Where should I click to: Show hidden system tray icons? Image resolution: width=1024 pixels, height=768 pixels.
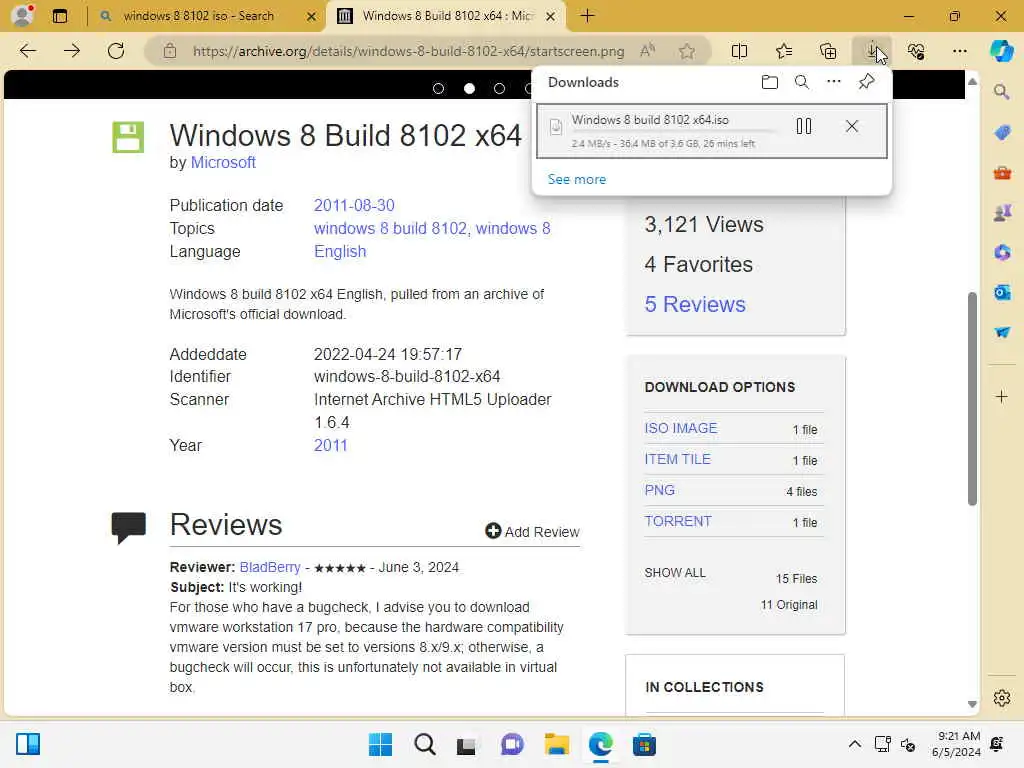tap(854, 744)
